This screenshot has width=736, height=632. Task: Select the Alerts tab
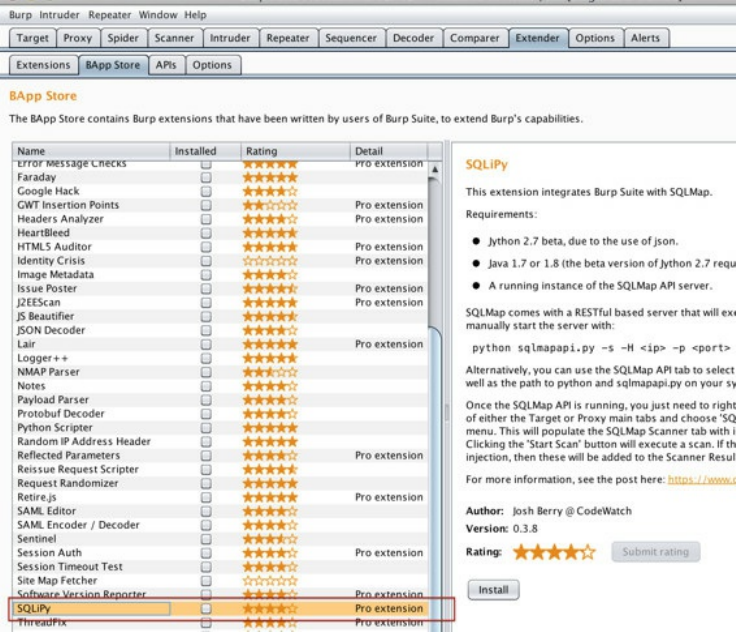click(x=645, y=38)
